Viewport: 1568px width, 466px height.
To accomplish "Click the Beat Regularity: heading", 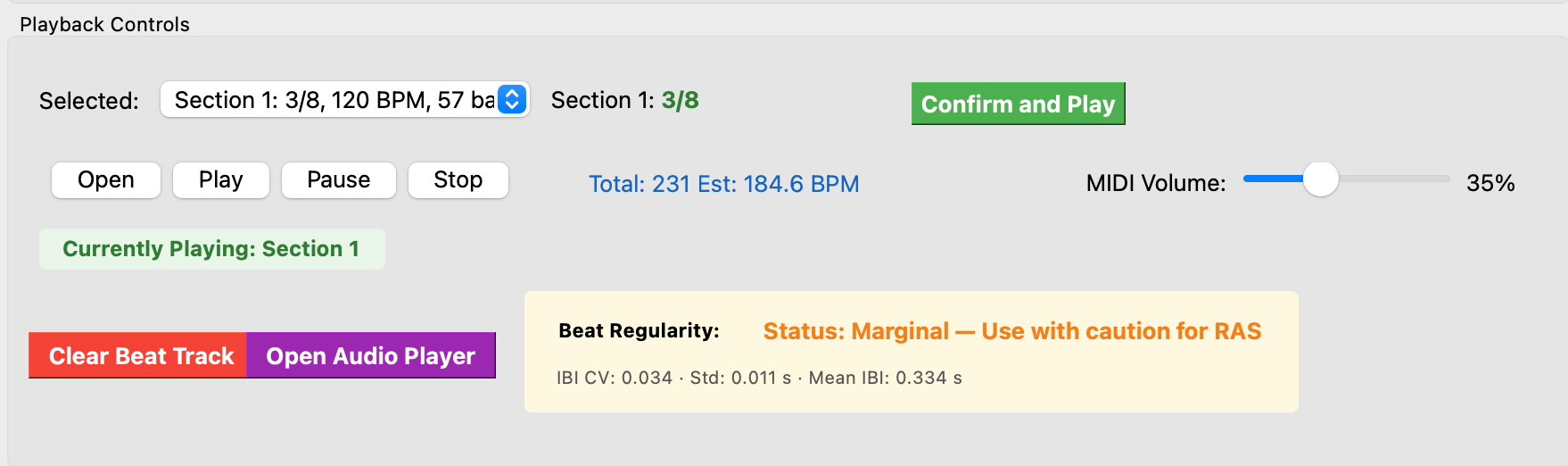I will tap(639, 331).
